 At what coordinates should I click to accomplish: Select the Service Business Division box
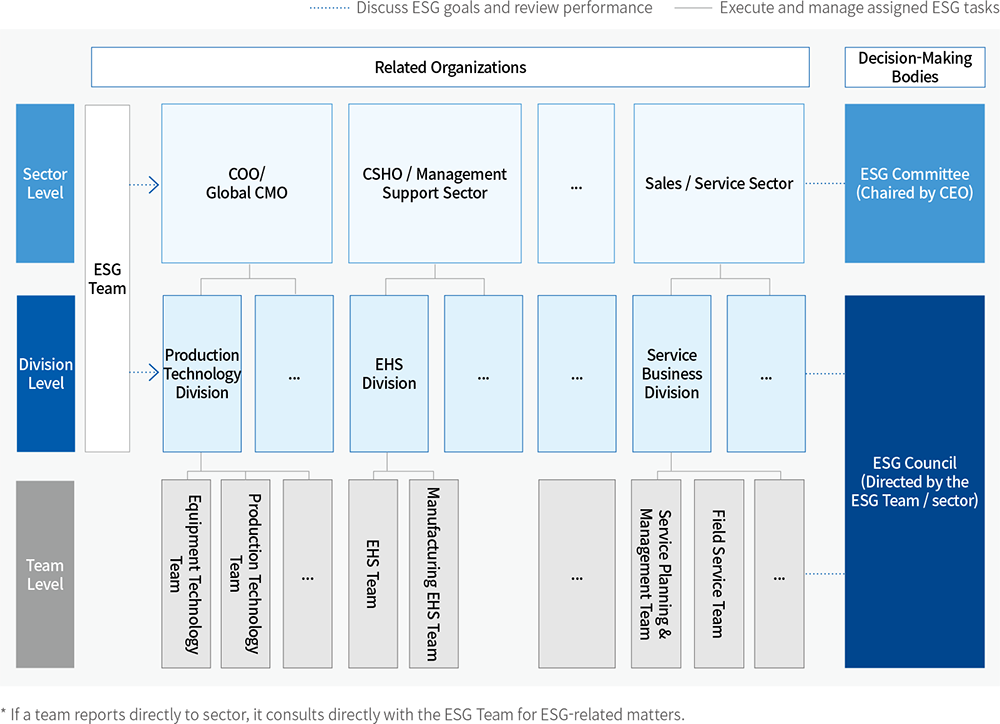[672, 374]
